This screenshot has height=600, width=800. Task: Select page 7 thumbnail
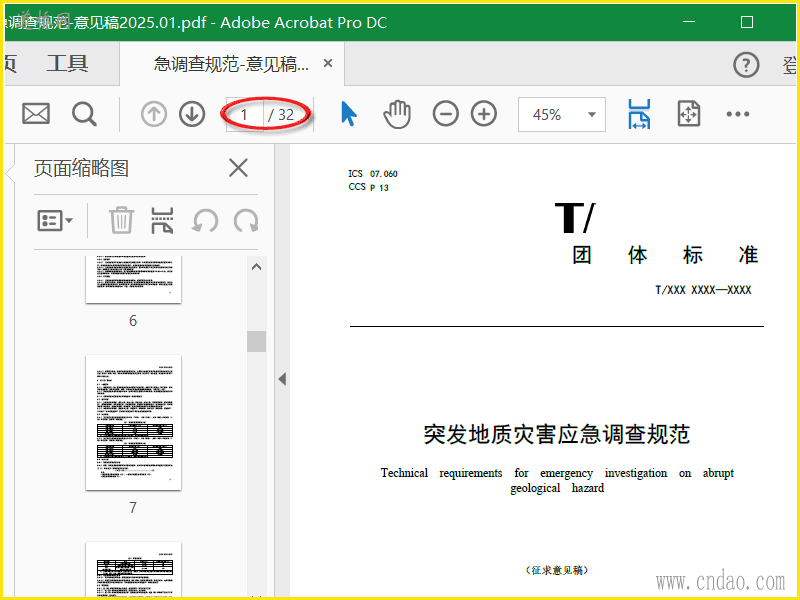point(133,422)
